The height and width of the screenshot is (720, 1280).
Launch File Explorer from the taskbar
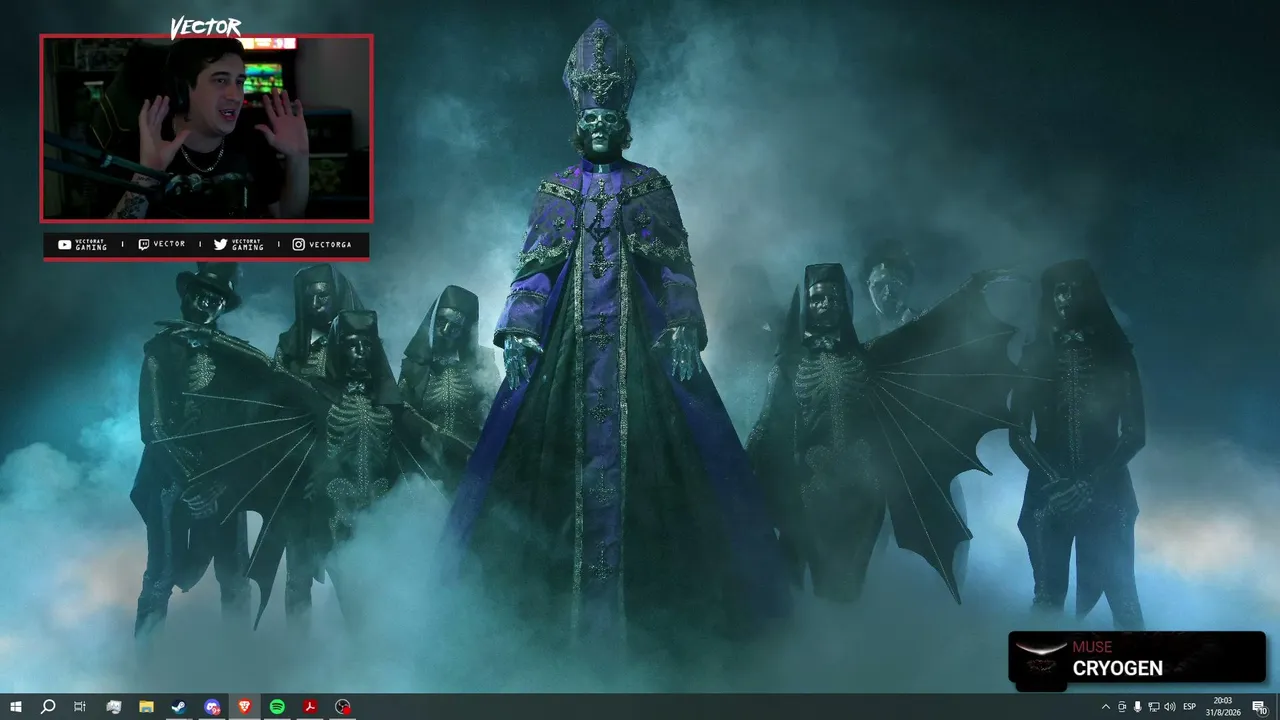(x=146, y=707)
